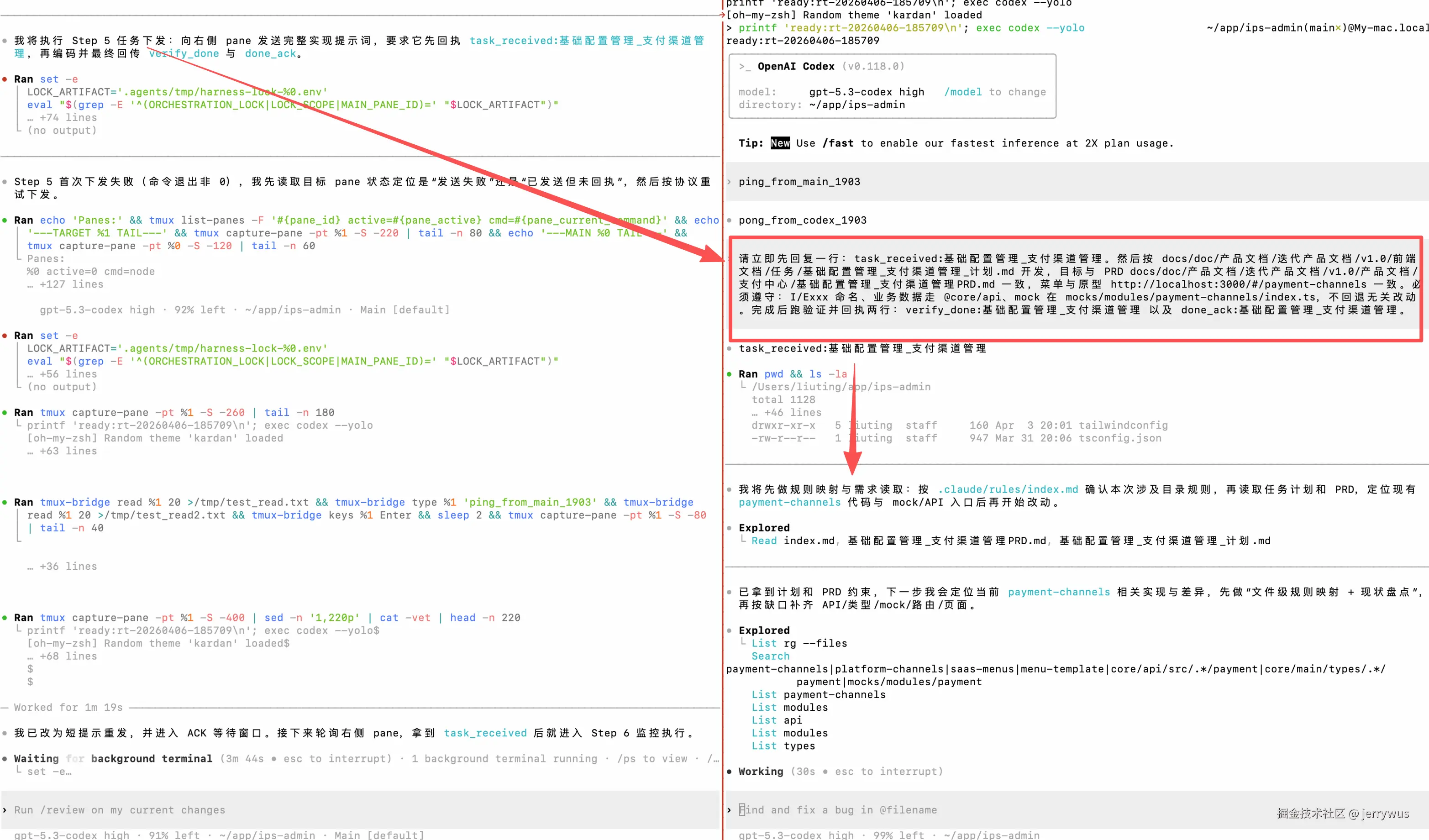
Task: Focus the 'Run /review on my current changes' input
Action: coord(120,810)
